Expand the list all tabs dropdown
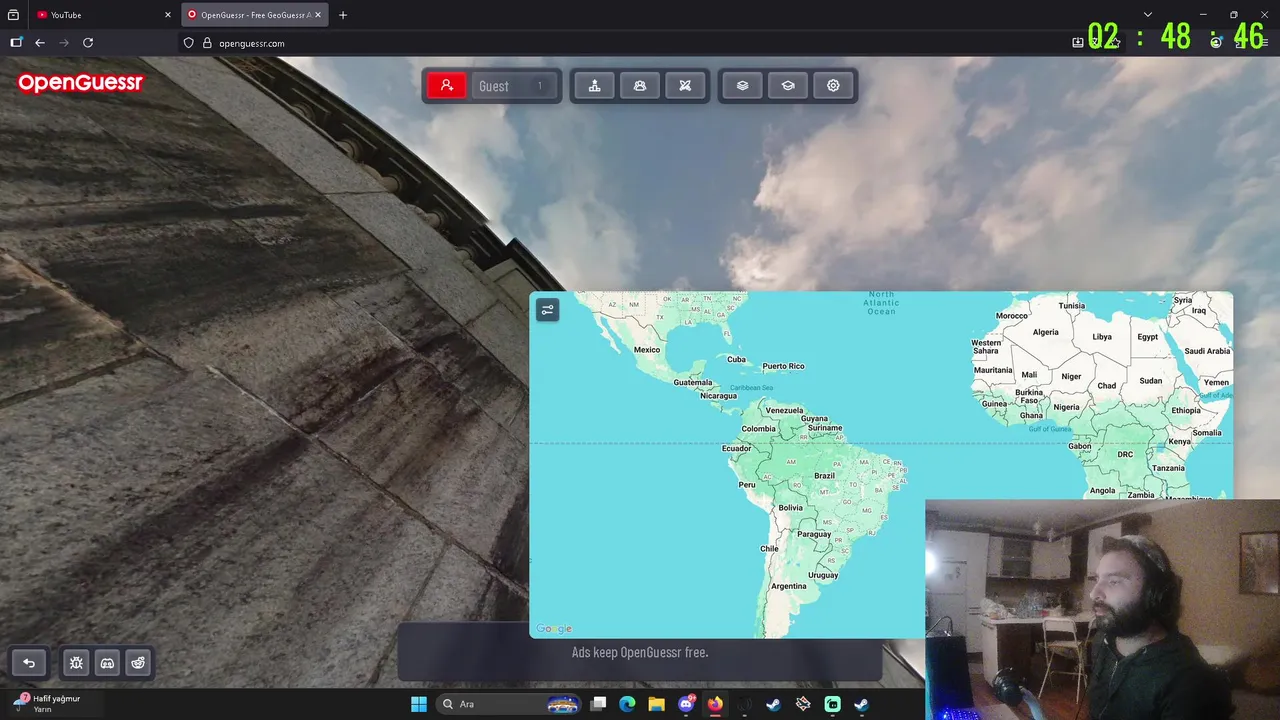Viewport: 1280px width, 720px height. [x=1148, y=15]
